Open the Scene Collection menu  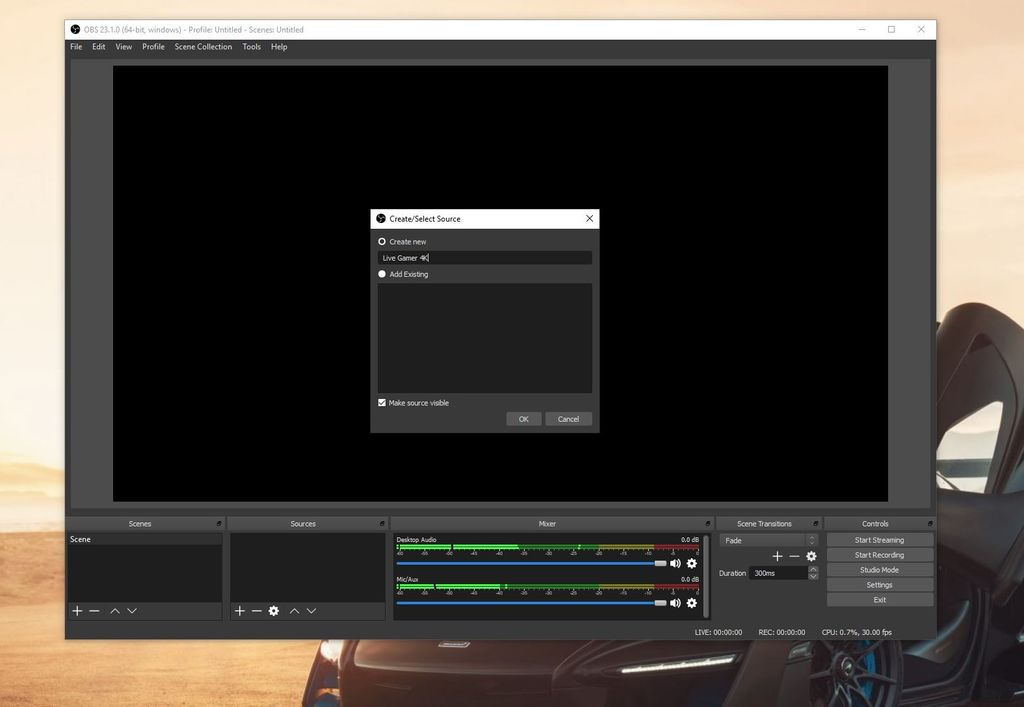[203, 46]
